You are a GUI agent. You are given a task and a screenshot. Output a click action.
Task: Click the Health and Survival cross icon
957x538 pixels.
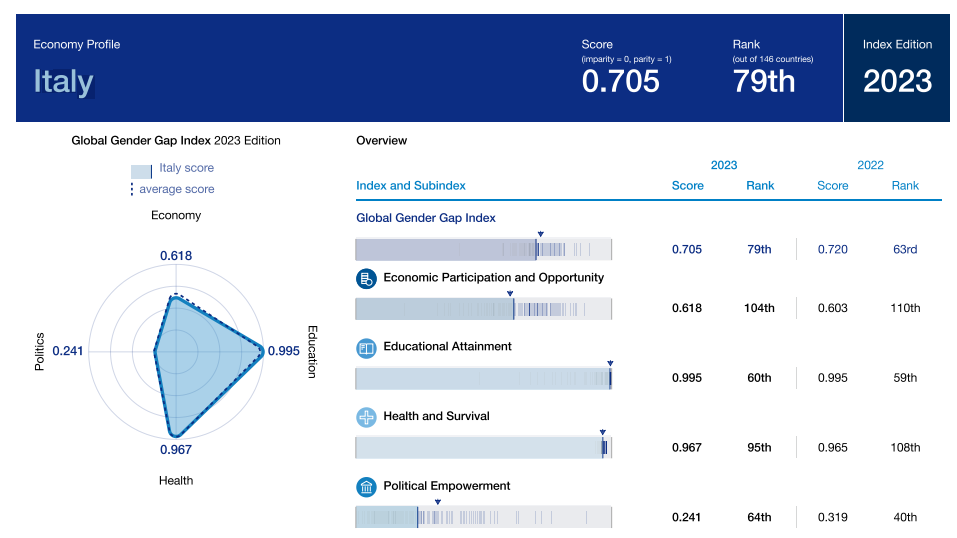[366, 417]
